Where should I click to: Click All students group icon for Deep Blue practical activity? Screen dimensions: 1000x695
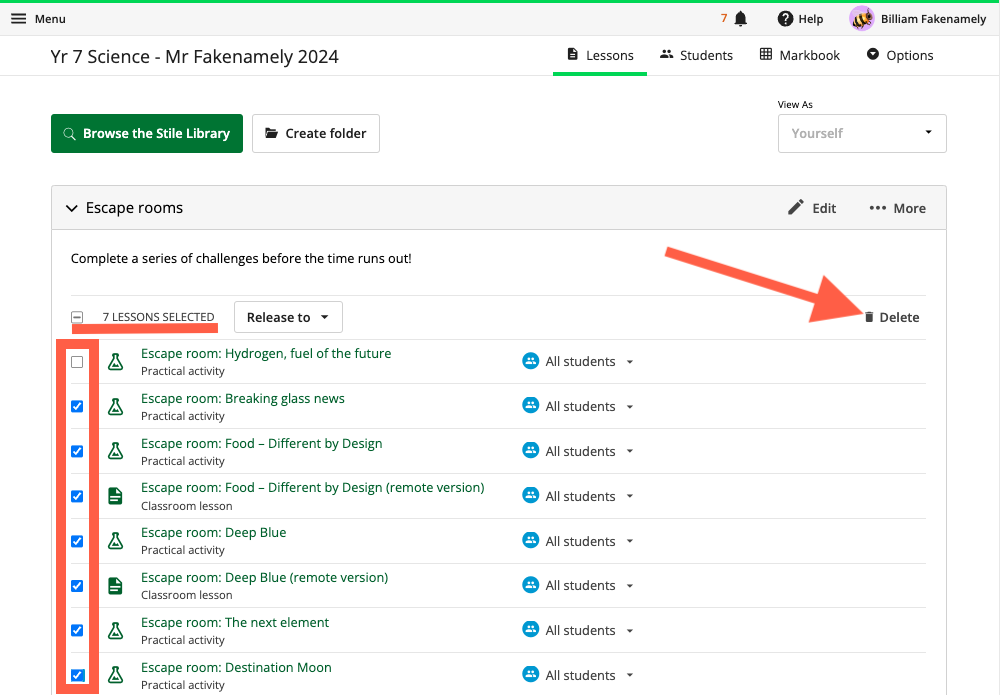tap(531, 540)
